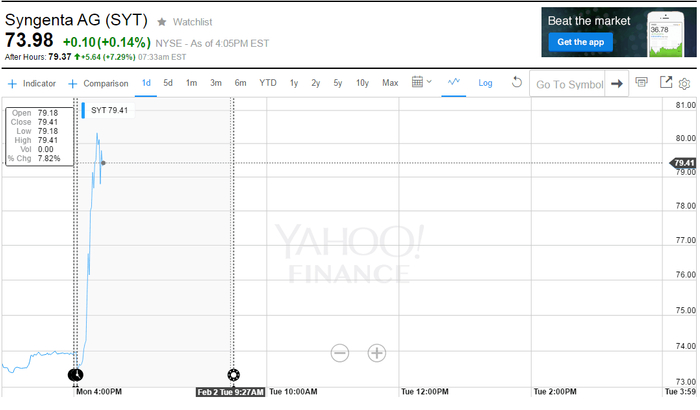
Task: Click the Get the app button
Action: (x=580, y=42)
